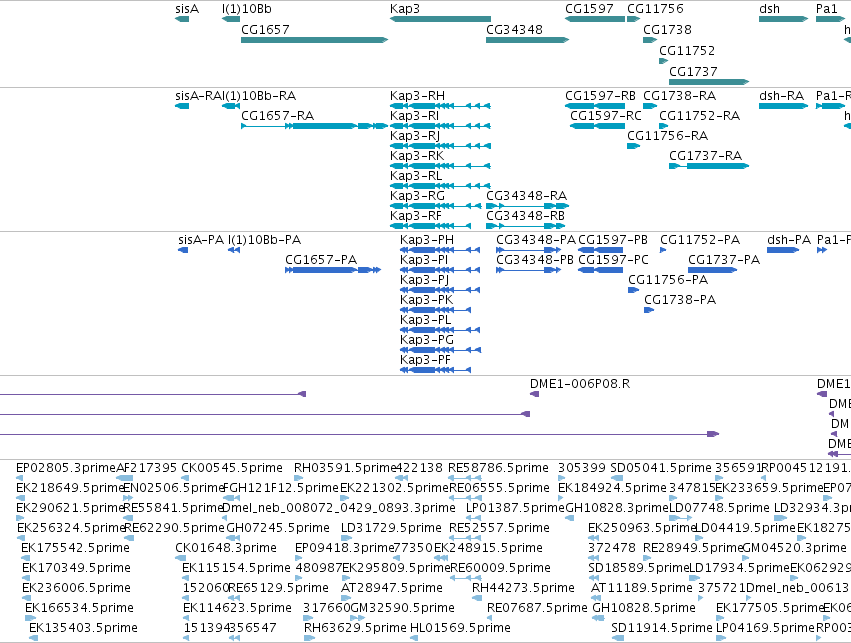Screen dimensions: 851x643
Task: Click the CG34348-RB transcript label
Action: pos(526,216)
